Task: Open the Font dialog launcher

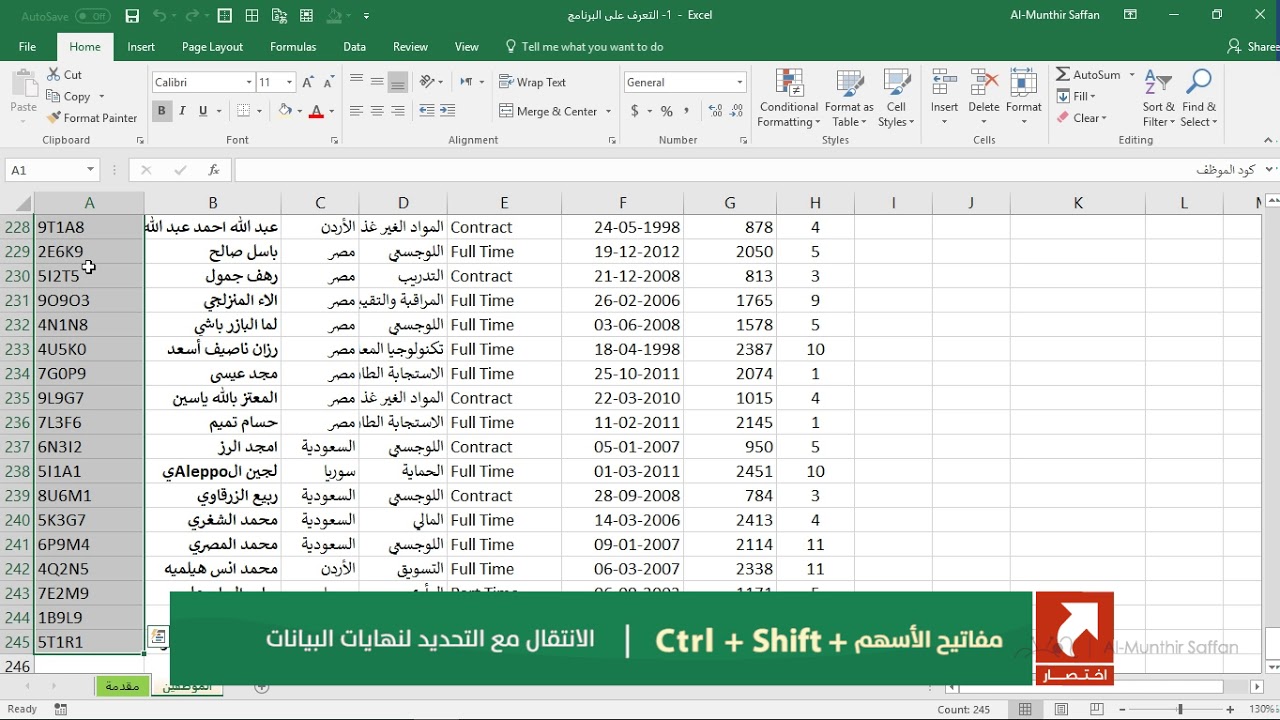Action: pyautogui.click(x=335, y=141)
